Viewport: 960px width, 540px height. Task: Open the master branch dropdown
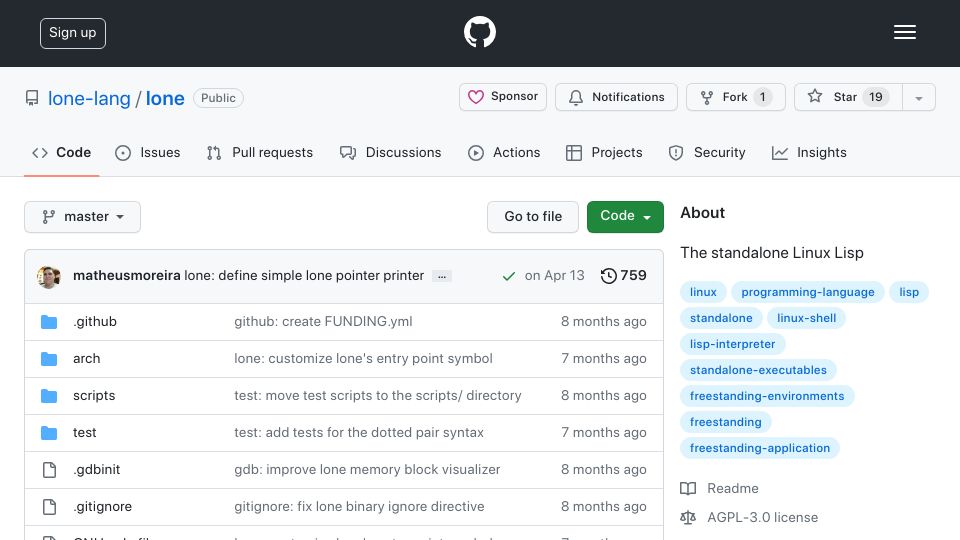83,217
